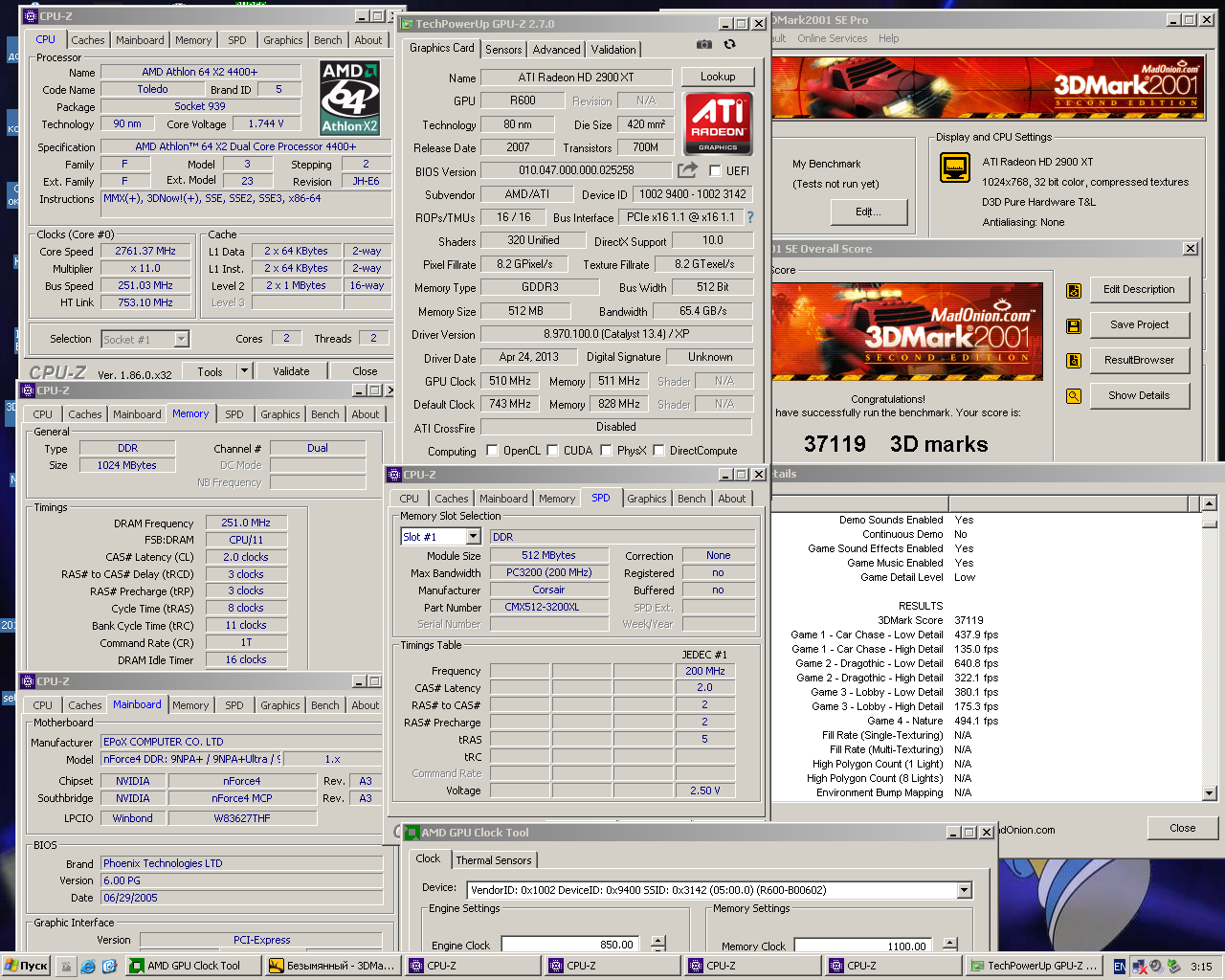Open the Tools dropdown arrow in CPU-Z
1225x980 pixels.
pyautogui.click(x=244, y=371)
